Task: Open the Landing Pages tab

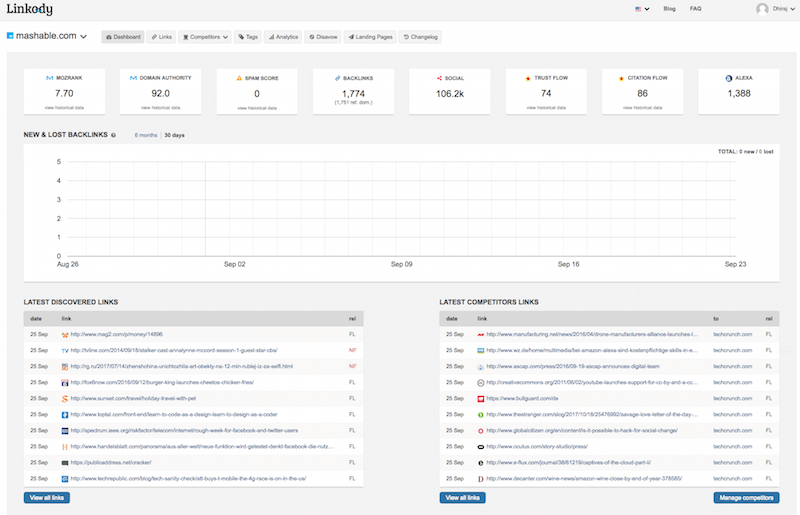Action: coord(370,37)
